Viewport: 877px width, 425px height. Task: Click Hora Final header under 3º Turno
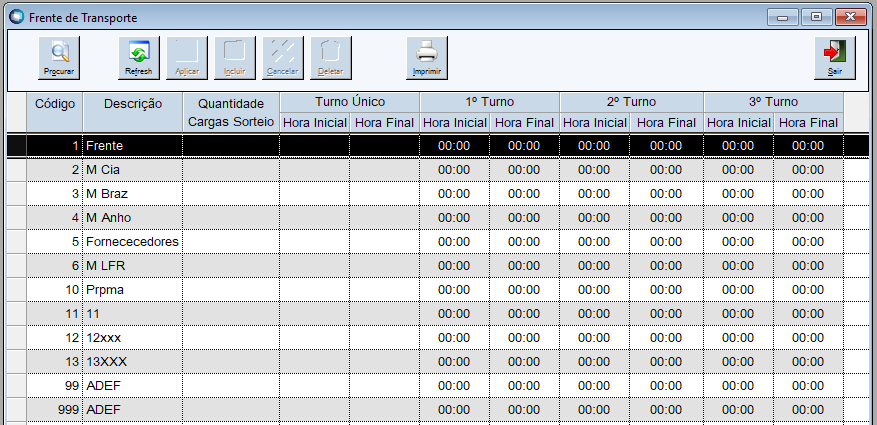(808, 122)
